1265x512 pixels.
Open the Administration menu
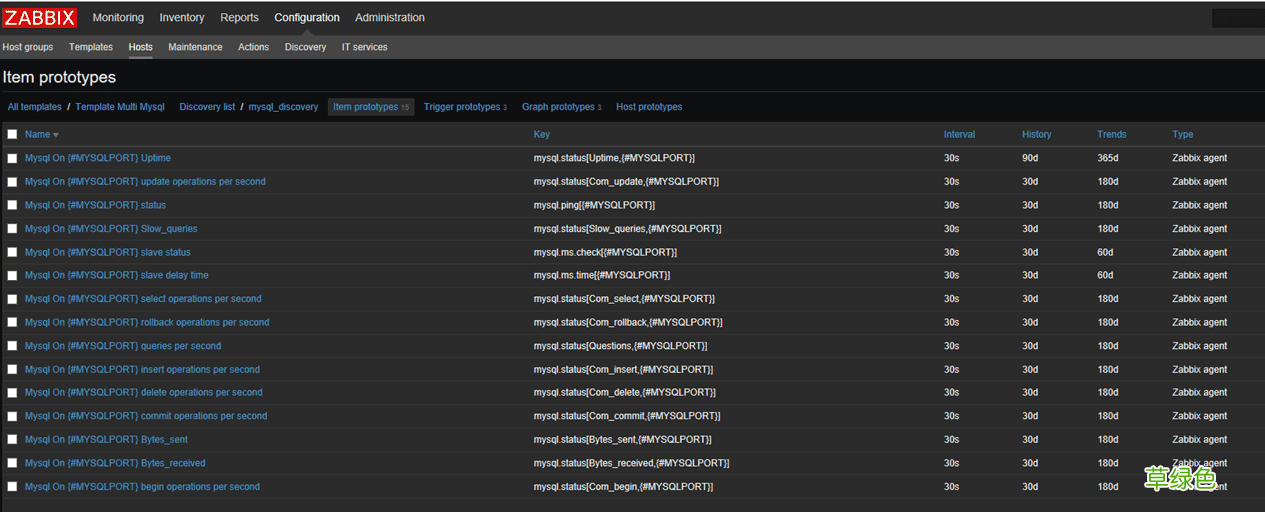(x=389, y=17)
